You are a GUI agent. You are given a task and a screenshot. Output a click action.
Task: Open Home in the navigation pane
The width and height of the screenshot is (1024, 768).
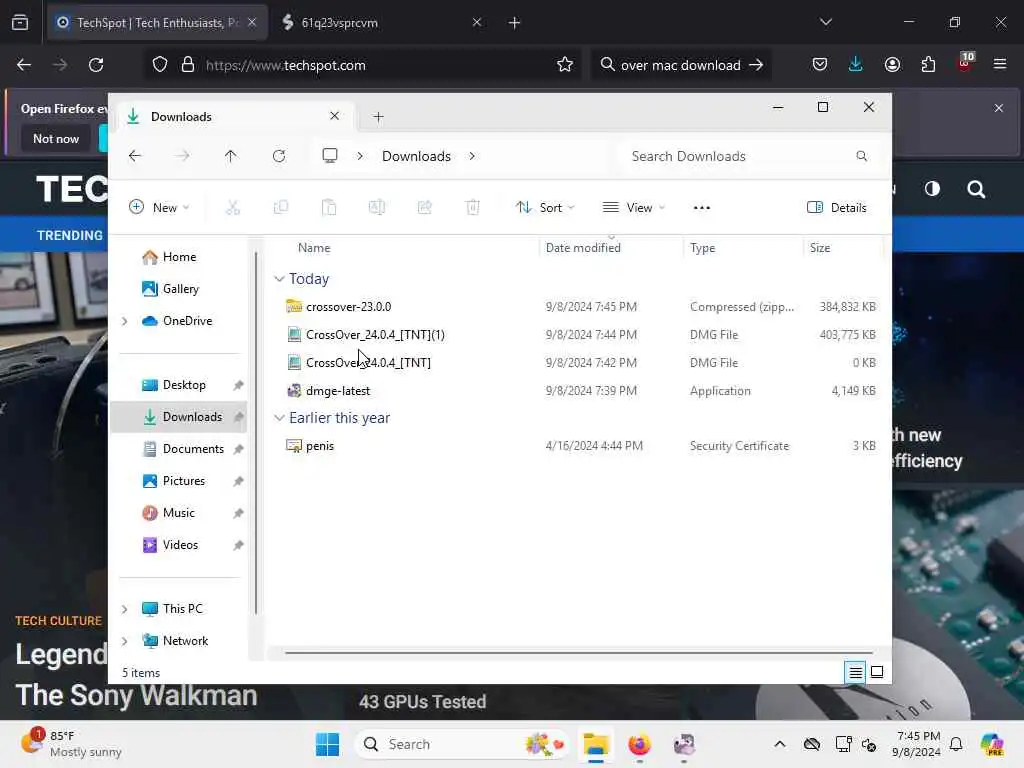click(179, 257)
